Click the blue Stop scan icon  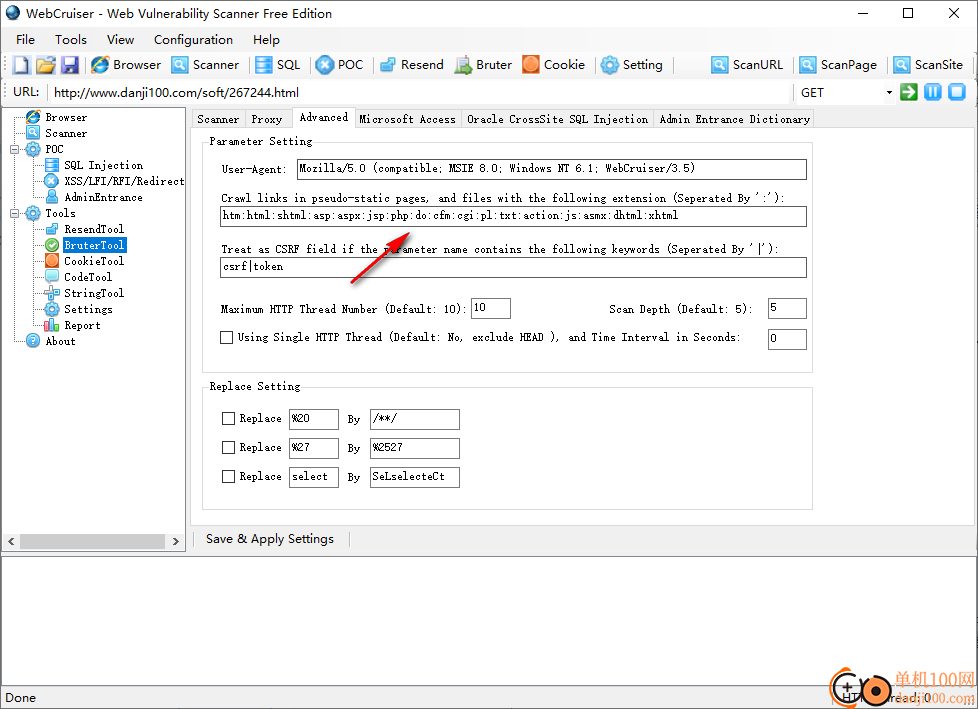pyautogui.click(x=957, y=92)
